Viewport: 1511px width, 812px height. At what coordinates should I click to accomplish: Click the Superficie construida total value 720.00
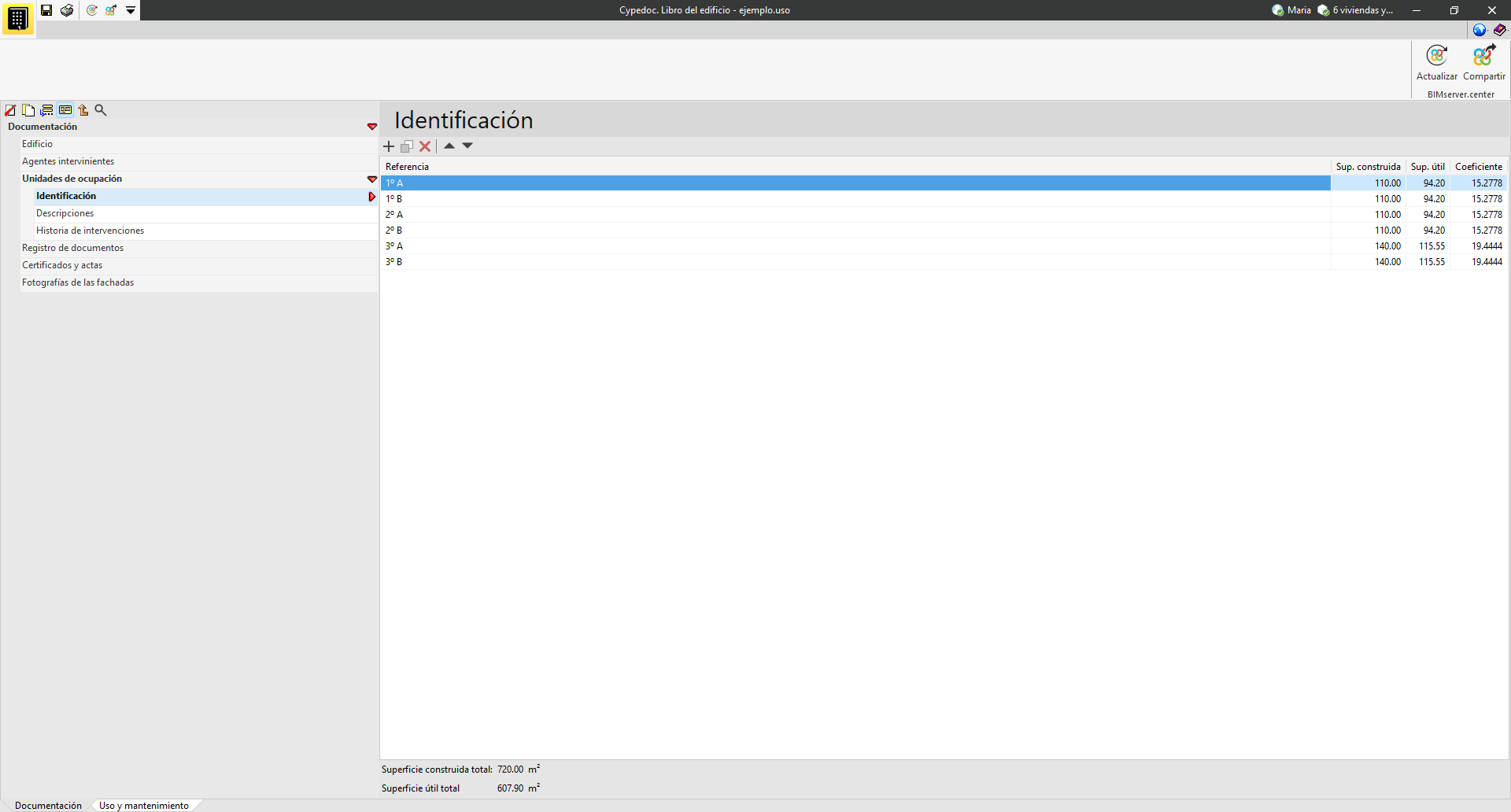pyautogui.click(x=510, y=770)
